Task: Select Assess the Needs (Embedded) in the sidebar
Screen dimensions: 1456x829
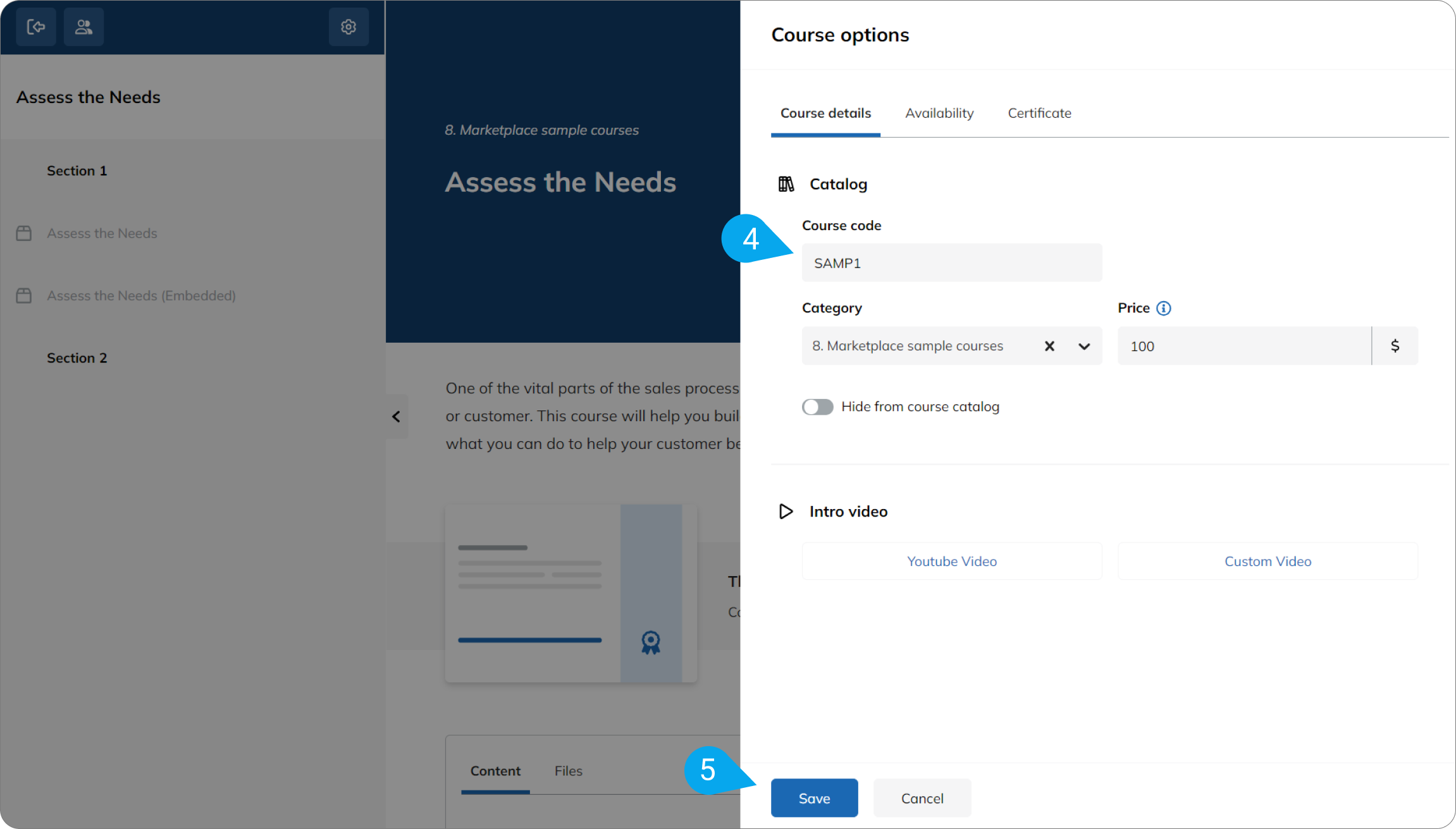Action: pos(140,295)
